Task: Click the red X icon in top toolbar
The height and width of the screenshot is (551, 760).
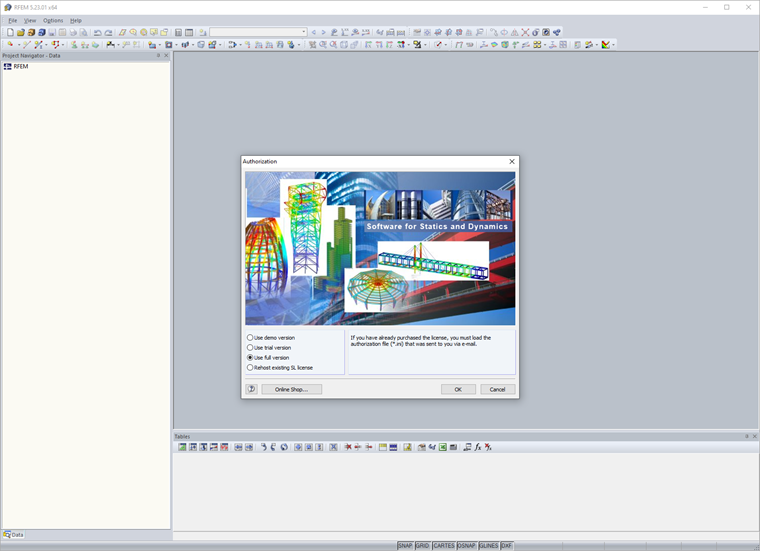Action: [x=525, y=32]
